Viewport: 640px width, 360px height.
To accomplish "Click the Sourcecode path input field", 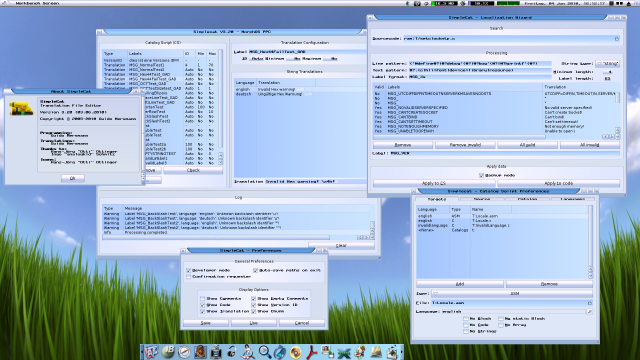I will pyautogui.click(x=508, y=39).
